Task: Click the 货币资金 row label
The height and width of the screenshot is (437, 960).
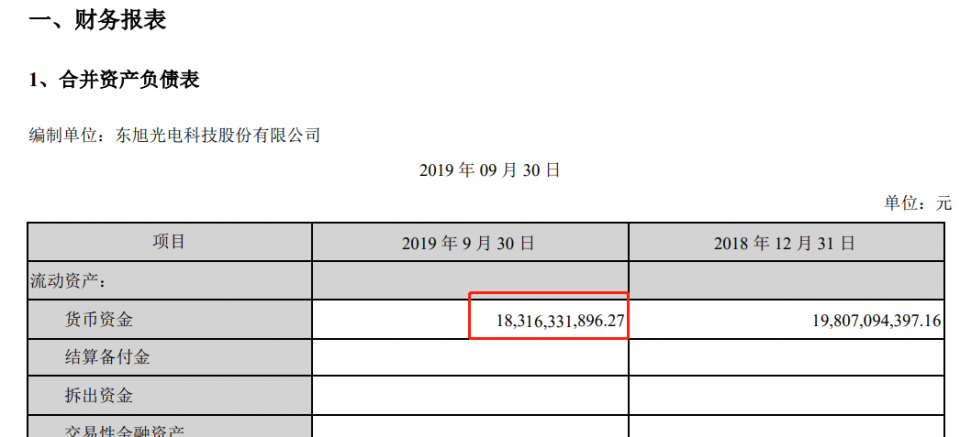Action: tap(99, 320)
